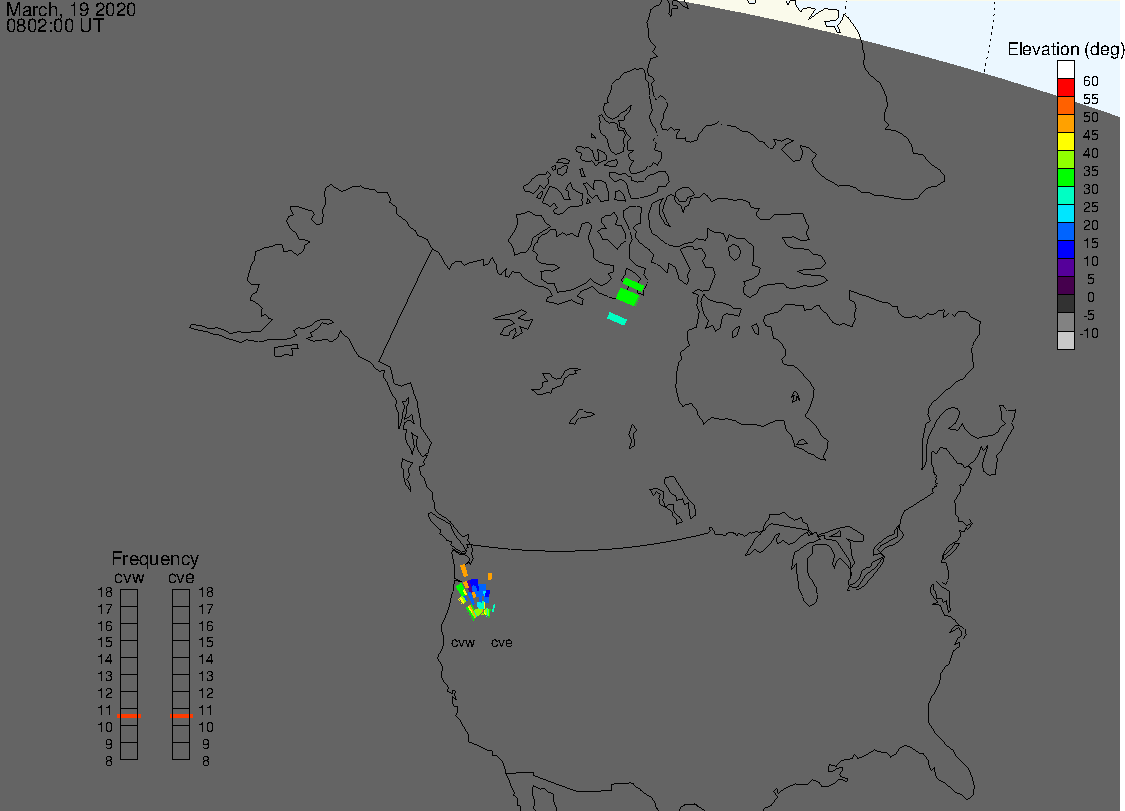Click the pure blue swatch between 15 and 10
The image size is (1125, 811).
tap(1065, 250)
